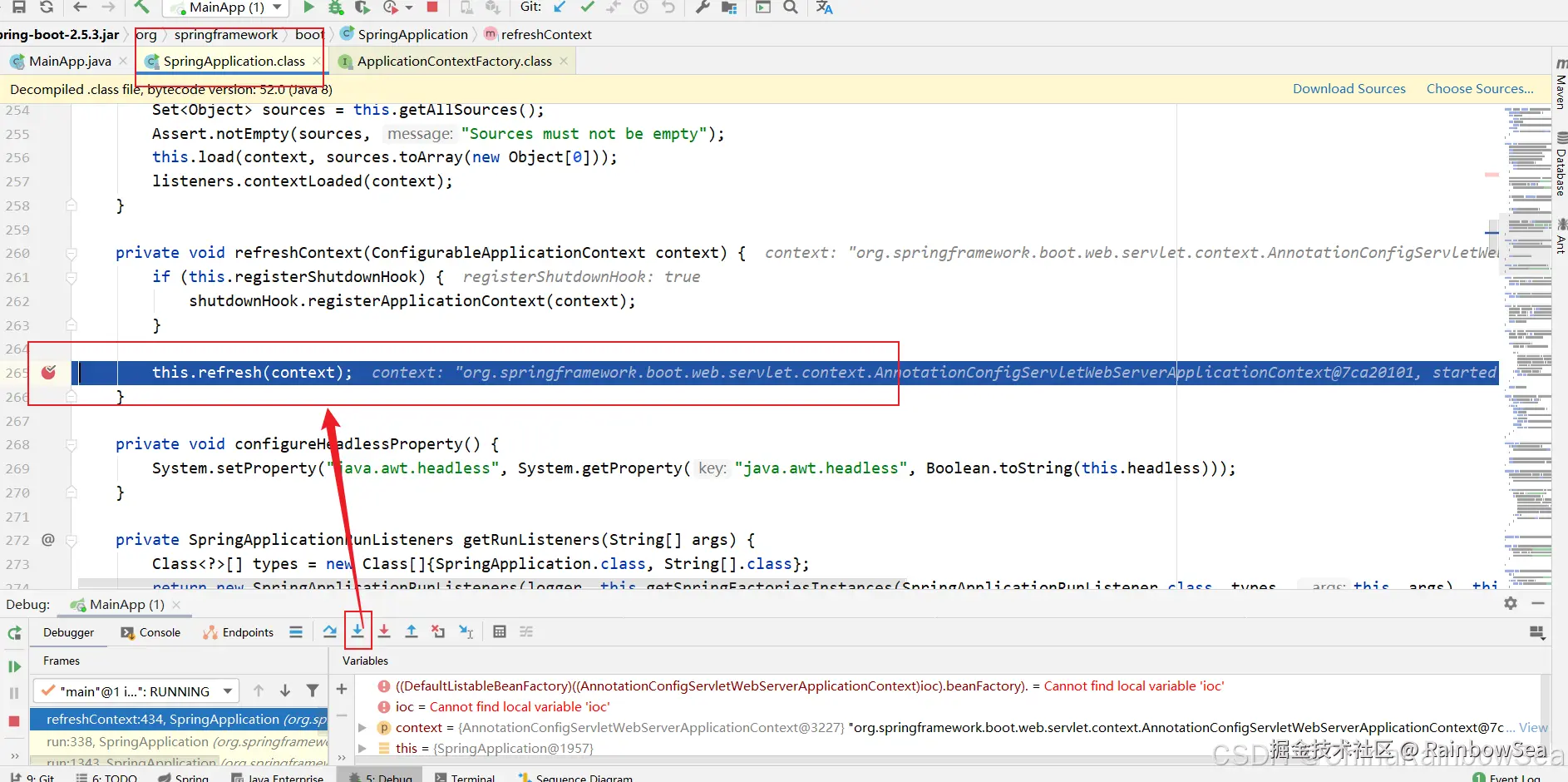
Task: Expand the this variable node
Action: (362, 749)
